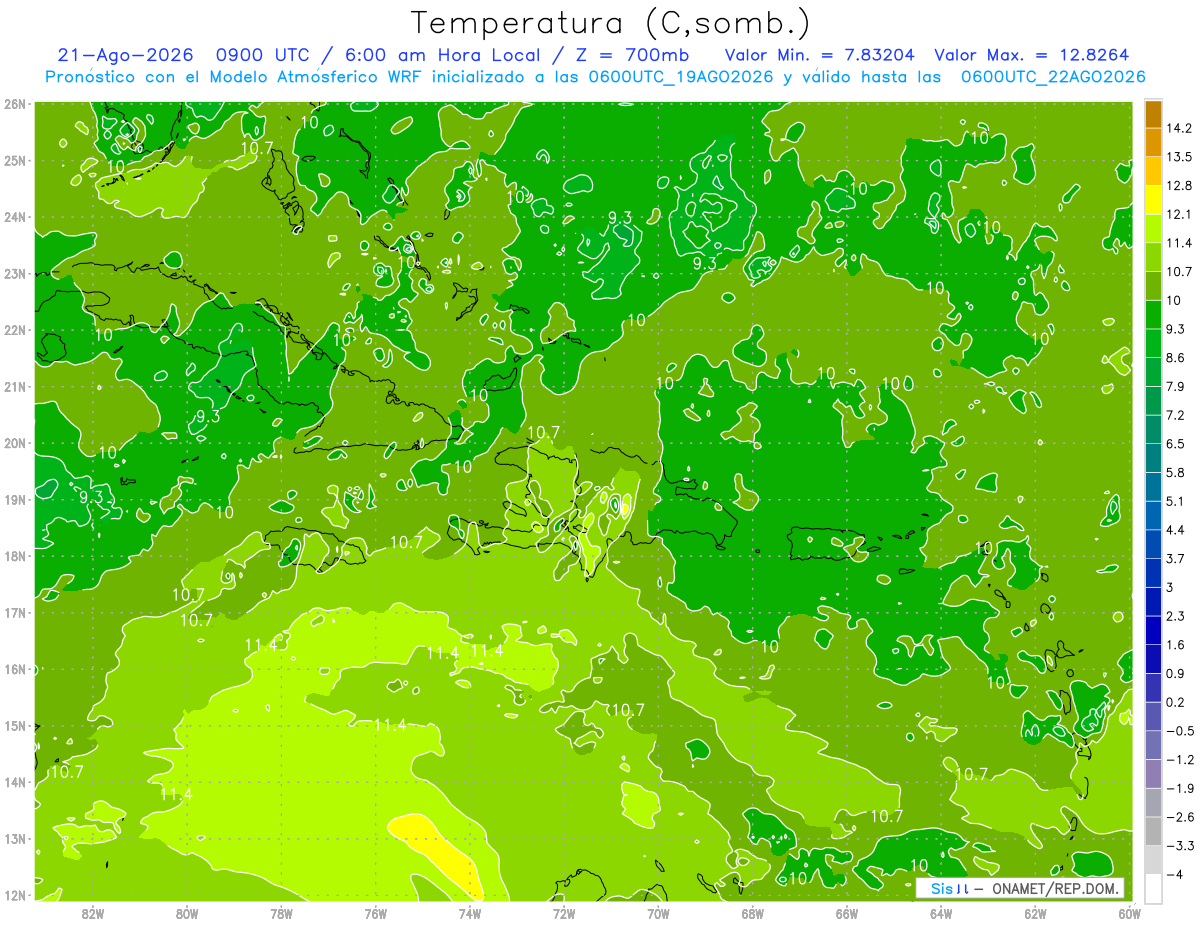Click 'Pronóstico con el Modelo Atmosférico WRF' text
The height and width of the screenshot is (927, 1200).
pyautogui.click(x=233, y=76)
